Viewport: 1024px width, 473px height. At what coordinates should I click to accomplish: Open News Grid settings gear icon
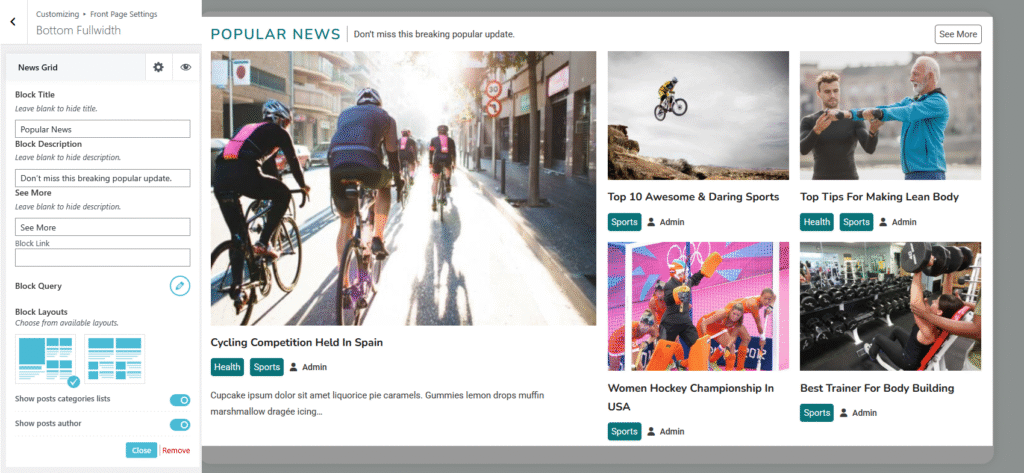pos(158,67)
